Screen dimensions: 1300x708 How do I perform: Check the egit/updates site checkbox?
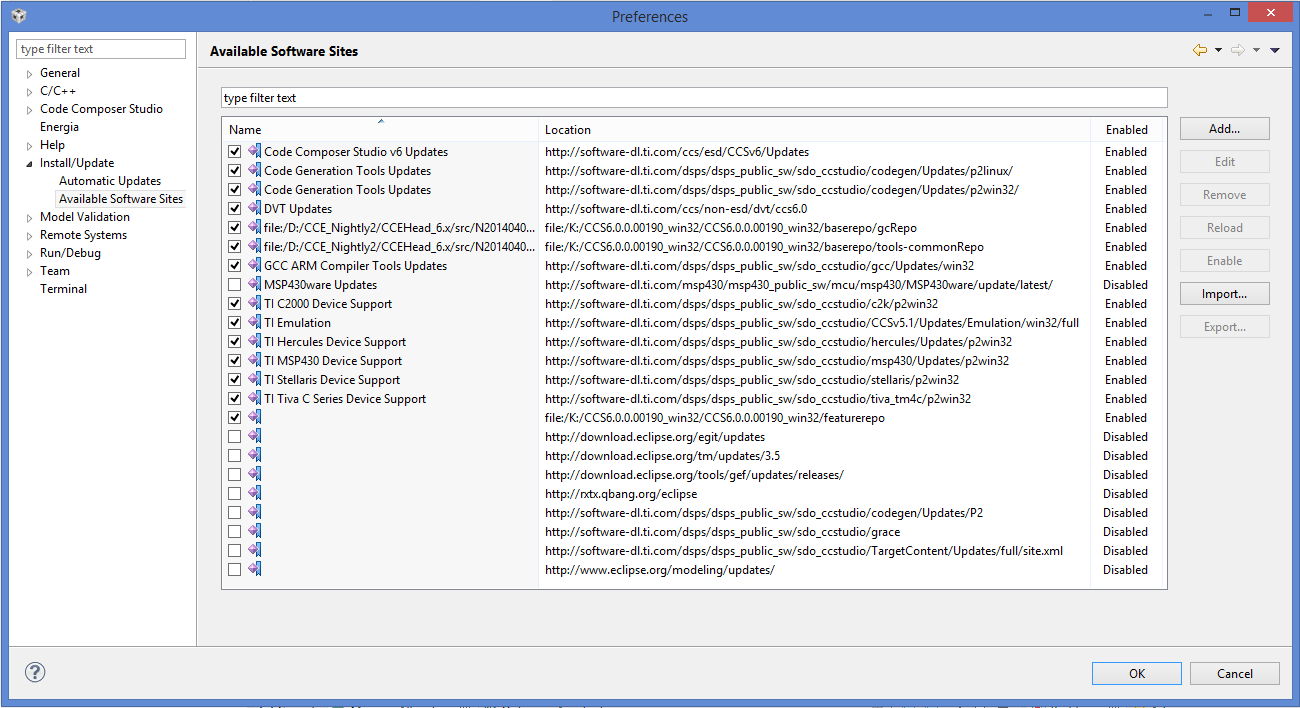pyautogui.click(x=234, y=437)
